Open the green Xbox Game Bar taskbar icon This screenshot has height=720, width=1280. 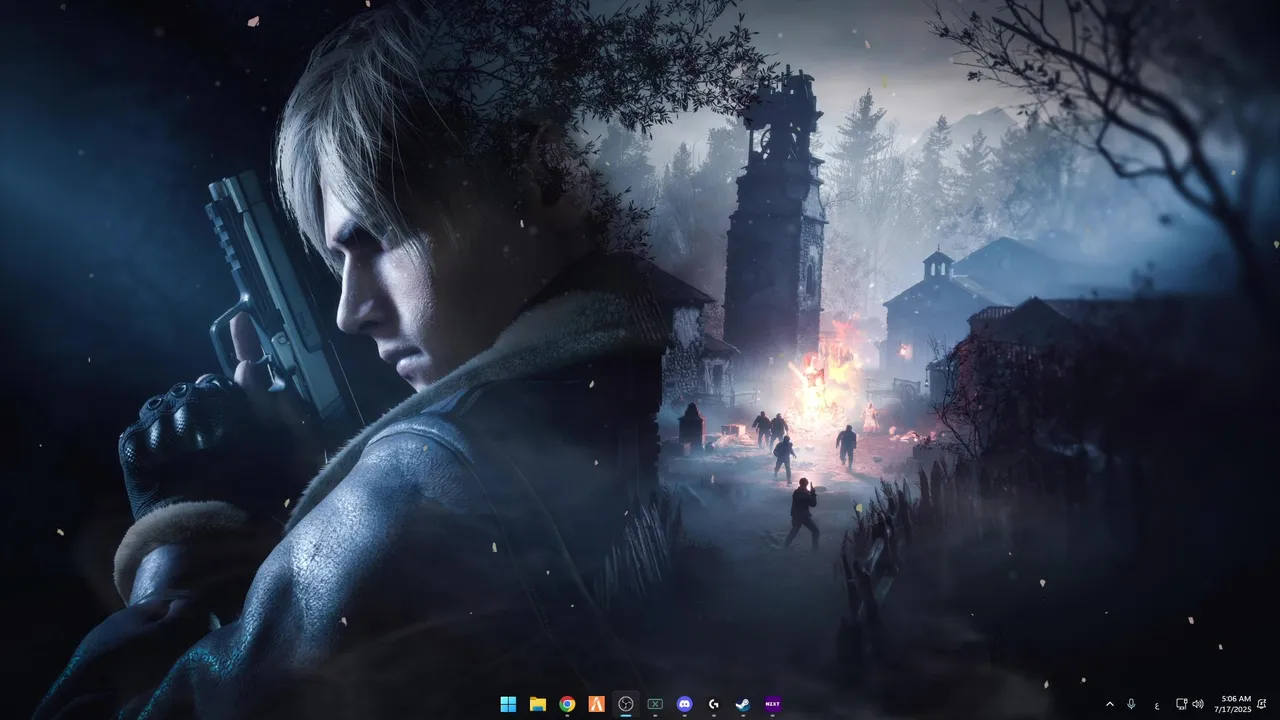[655, 704]
